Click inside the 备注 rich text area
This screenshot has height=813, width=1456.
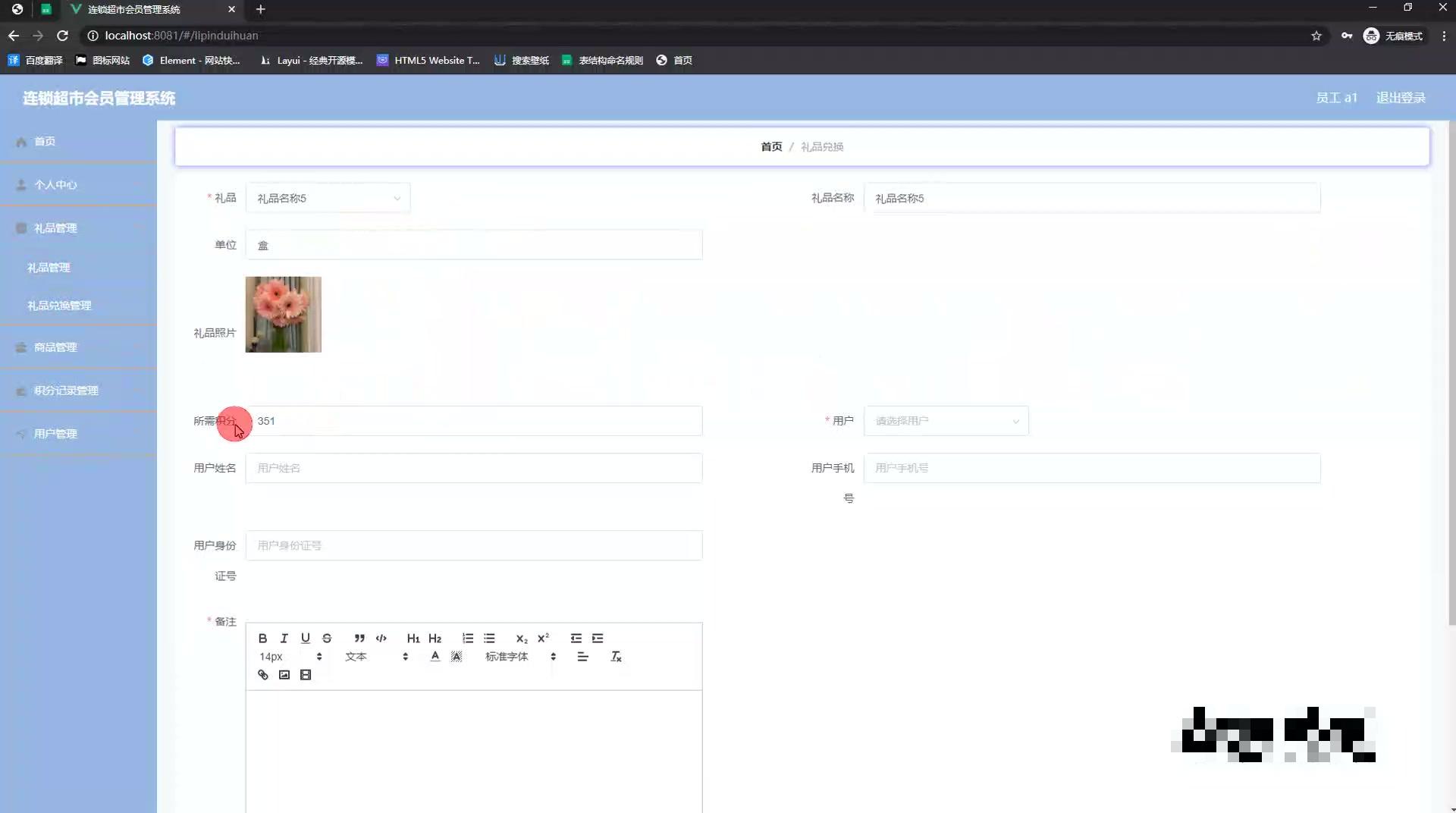click(474, 751)
